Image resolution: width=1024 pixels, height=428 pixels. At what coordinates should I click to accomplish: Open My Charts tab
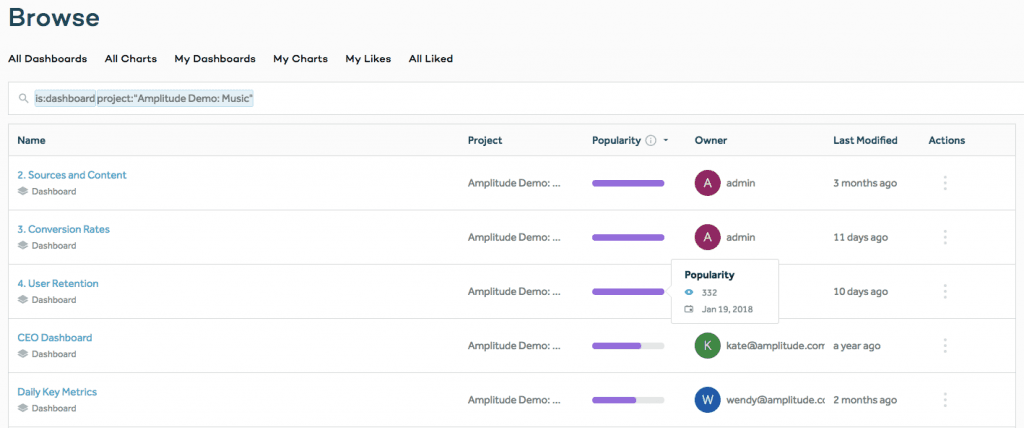click(300, 59)
